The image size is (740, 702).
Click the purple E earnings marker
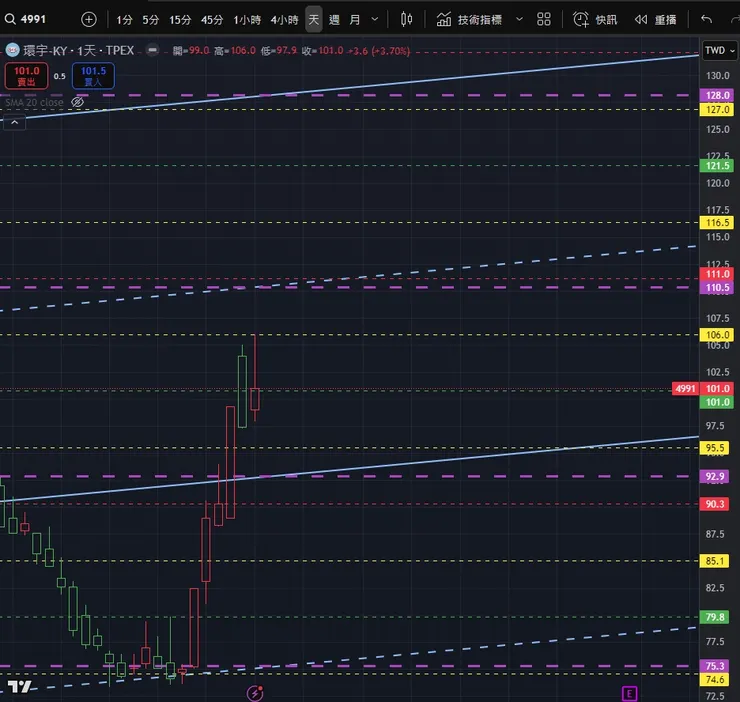pos(629,694)
